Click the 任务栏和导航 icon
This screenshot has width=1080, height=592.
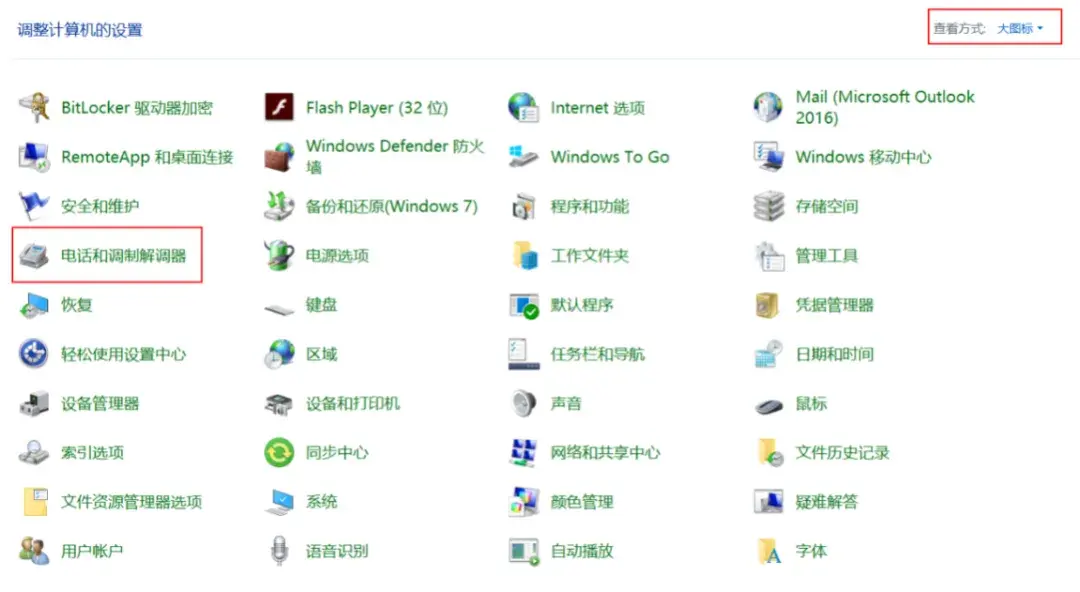[523, 354]
